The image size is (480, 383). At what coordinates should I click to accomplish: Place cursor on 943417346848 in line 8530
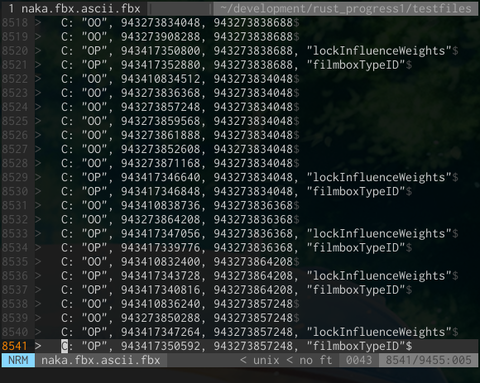(x=160, y=191)
